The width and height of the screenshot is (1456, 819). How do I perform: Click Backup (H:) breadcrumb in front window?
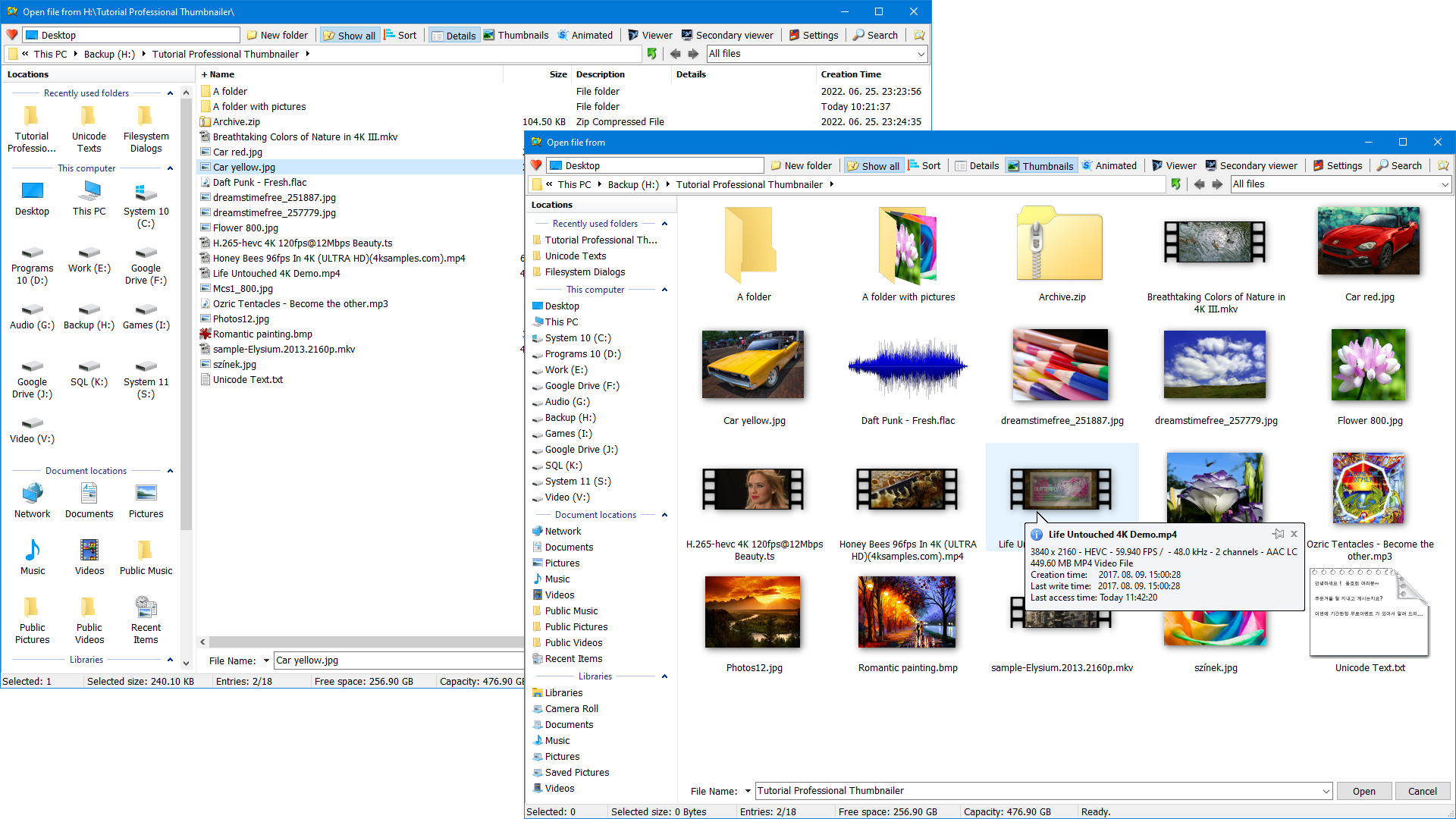click(x=633, y=184)
